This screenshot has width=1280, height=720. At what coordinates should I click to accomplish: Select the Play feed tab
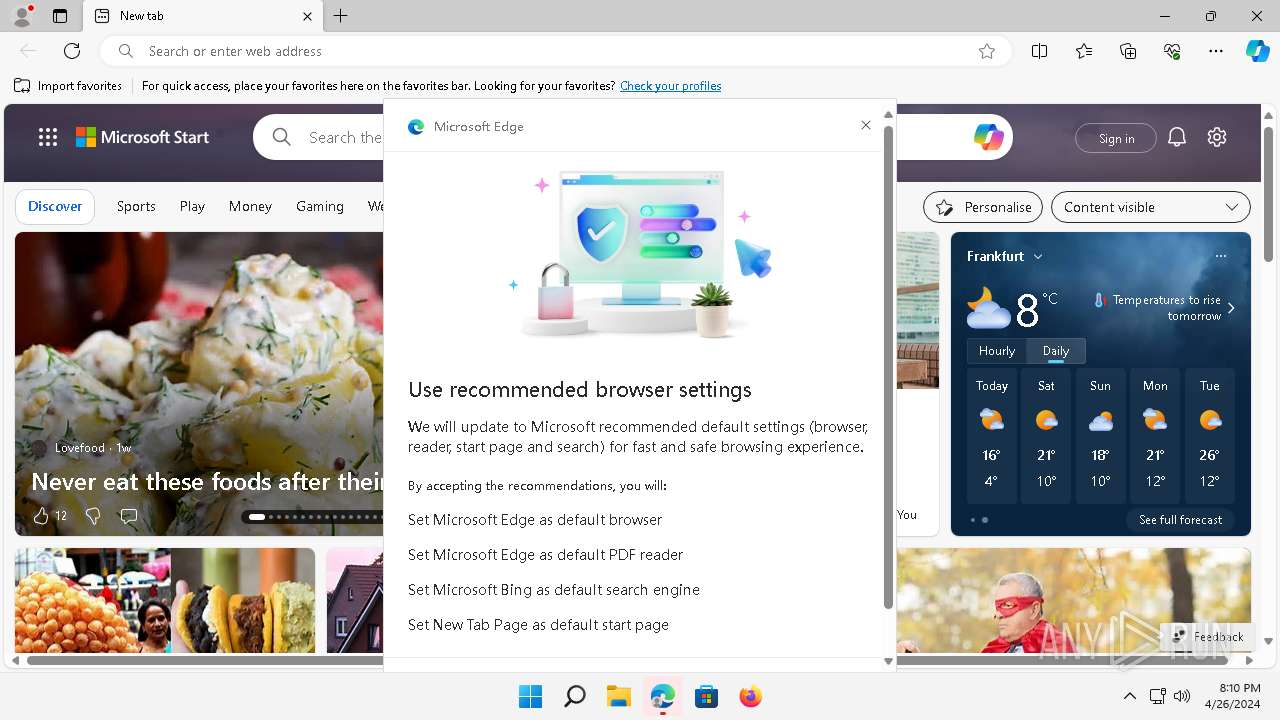click(x=192, y=206)
